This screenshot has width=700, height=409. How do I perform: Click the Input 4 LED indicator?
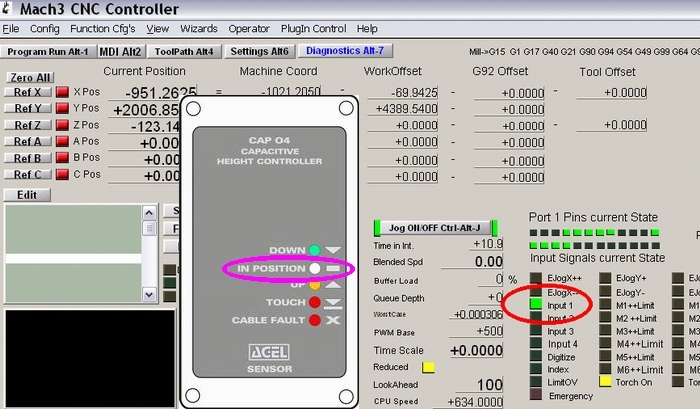pos(536,344)
